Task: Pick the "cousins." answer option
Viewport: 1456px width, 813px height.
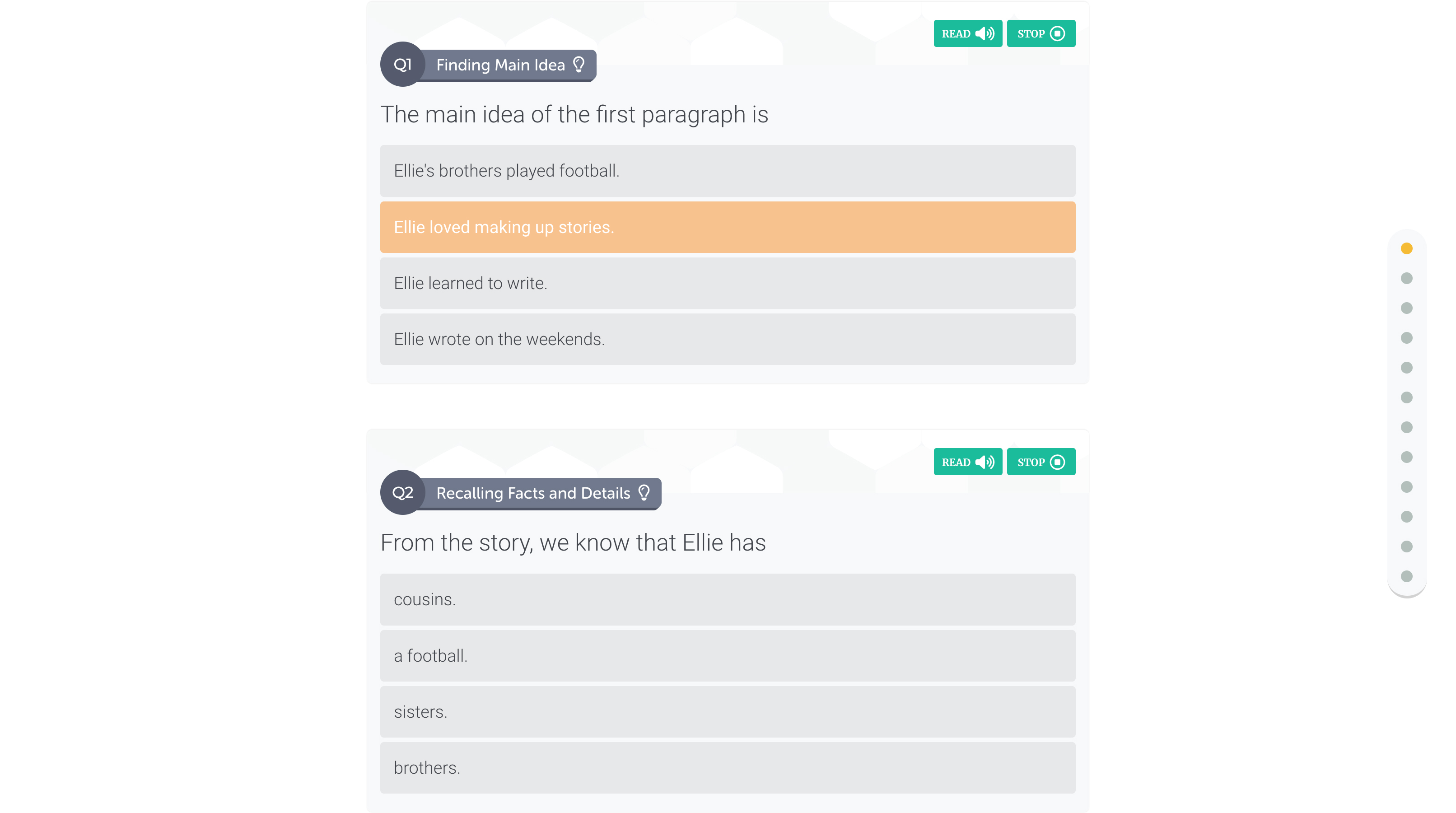Action: coord(728,599)
